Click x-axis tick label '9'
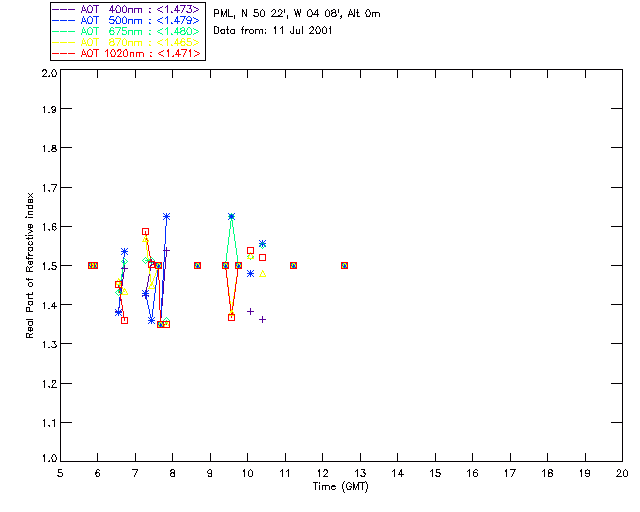 210,473
